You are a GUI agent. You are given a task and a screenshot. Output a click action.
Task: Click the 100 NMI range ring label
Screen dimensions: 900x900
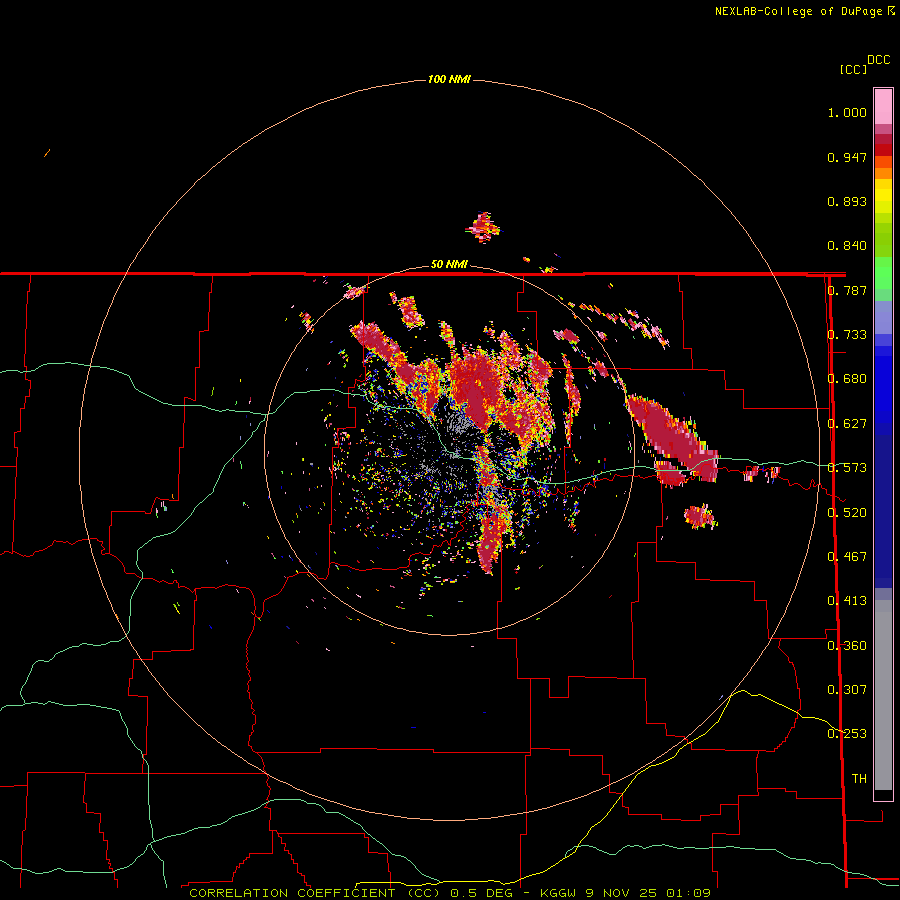pos(449,79)
